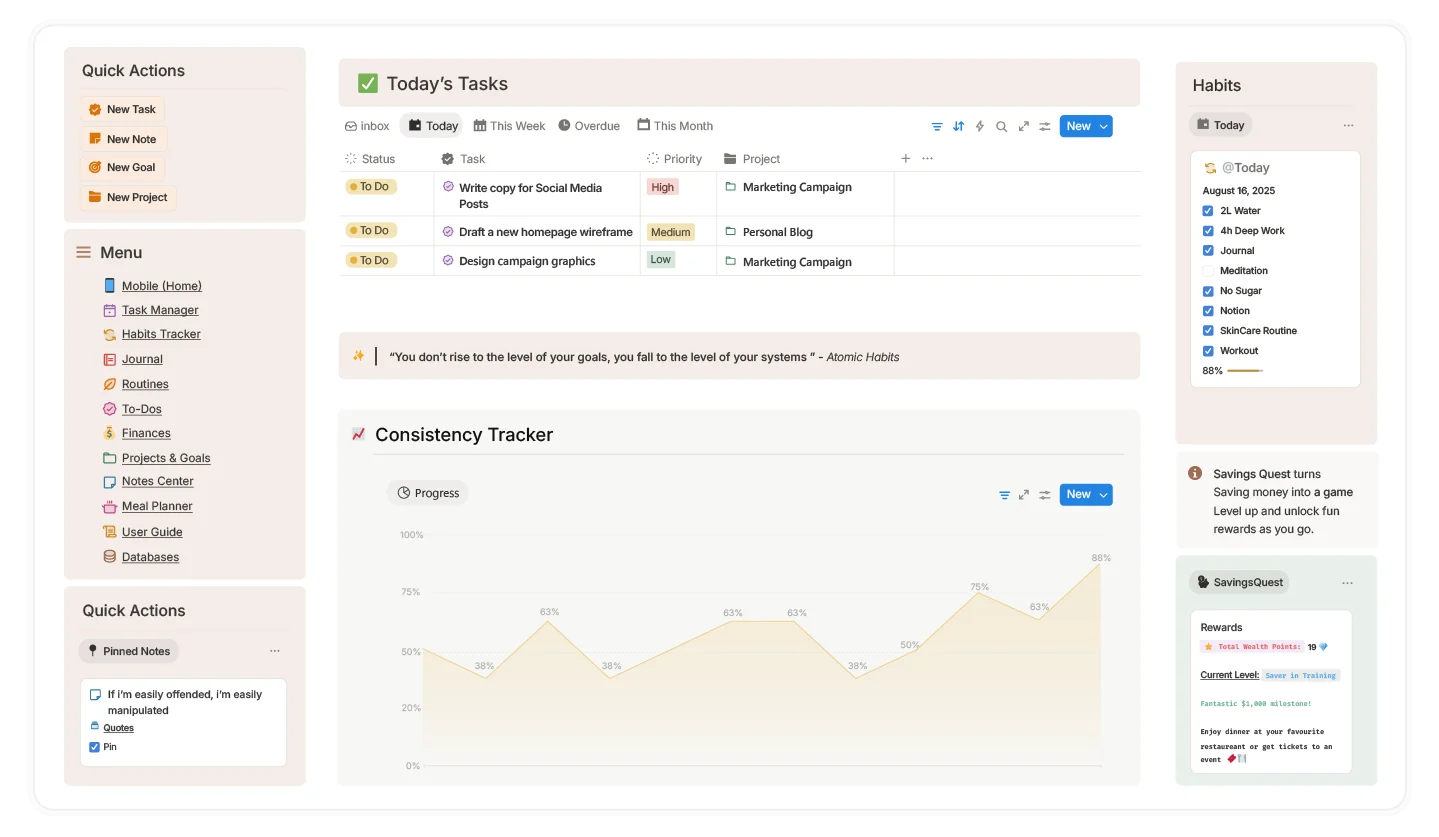Switch to the inbox tab
The image size is (1439, 837).
(367, 126)
